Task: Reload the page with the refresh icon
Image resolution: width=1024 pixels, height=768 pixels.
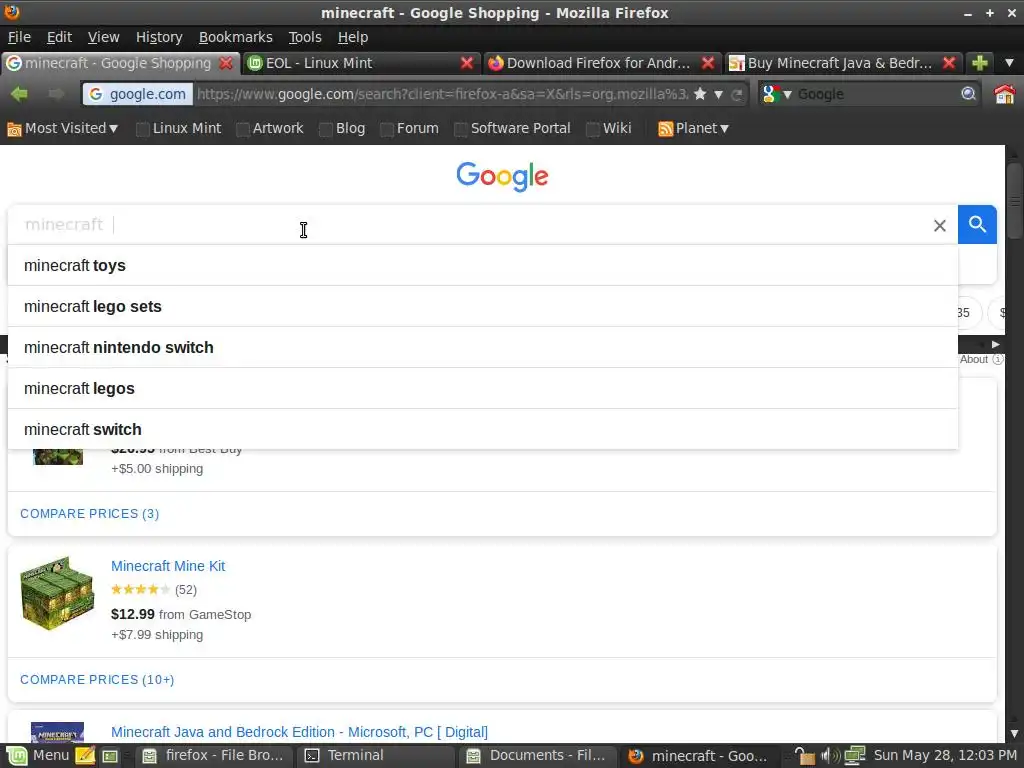Action: pyautogui.click(x=737, y=95)
